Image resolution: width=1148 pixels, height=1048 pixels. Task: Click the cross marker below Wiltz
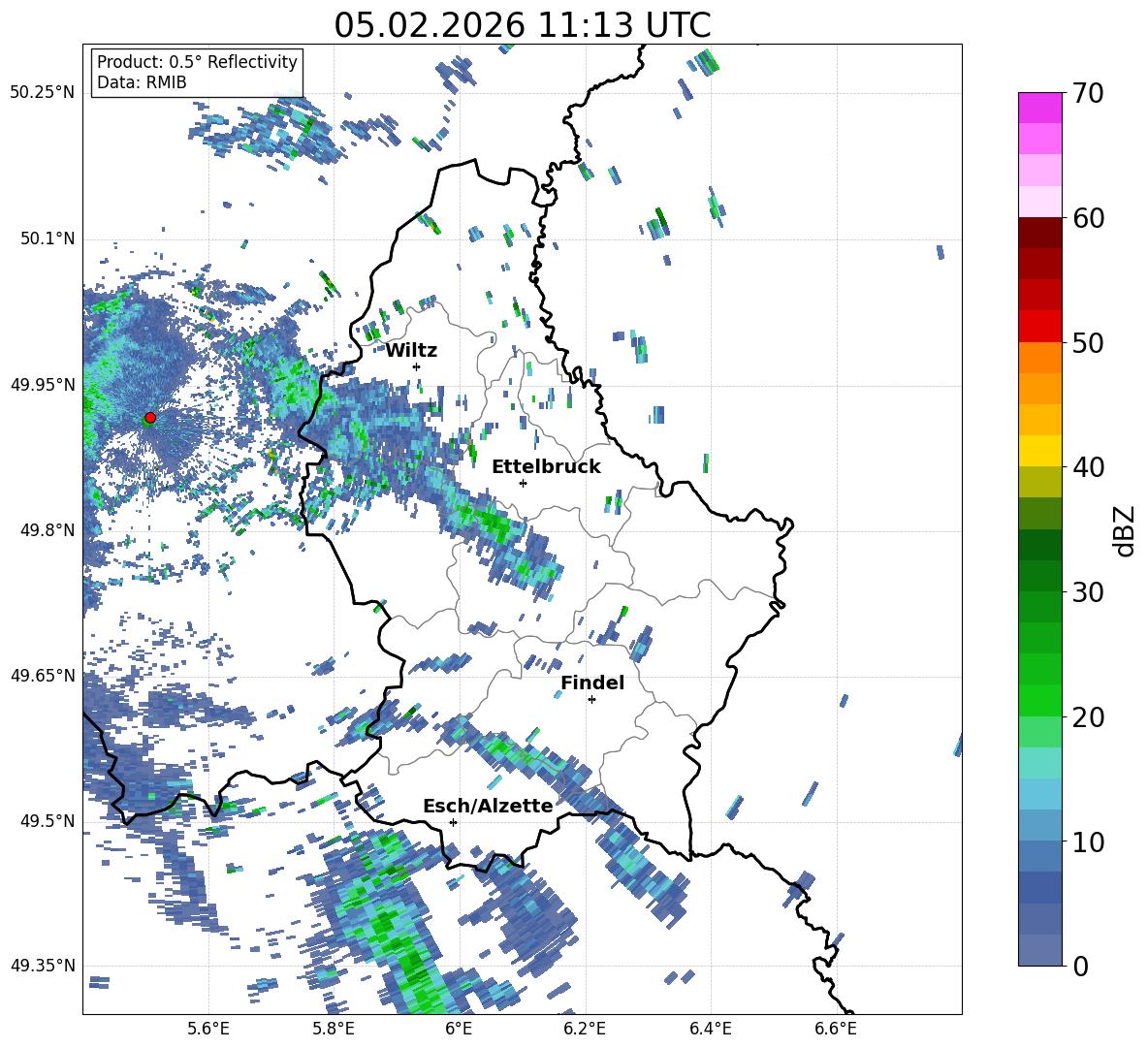(417, 366)
